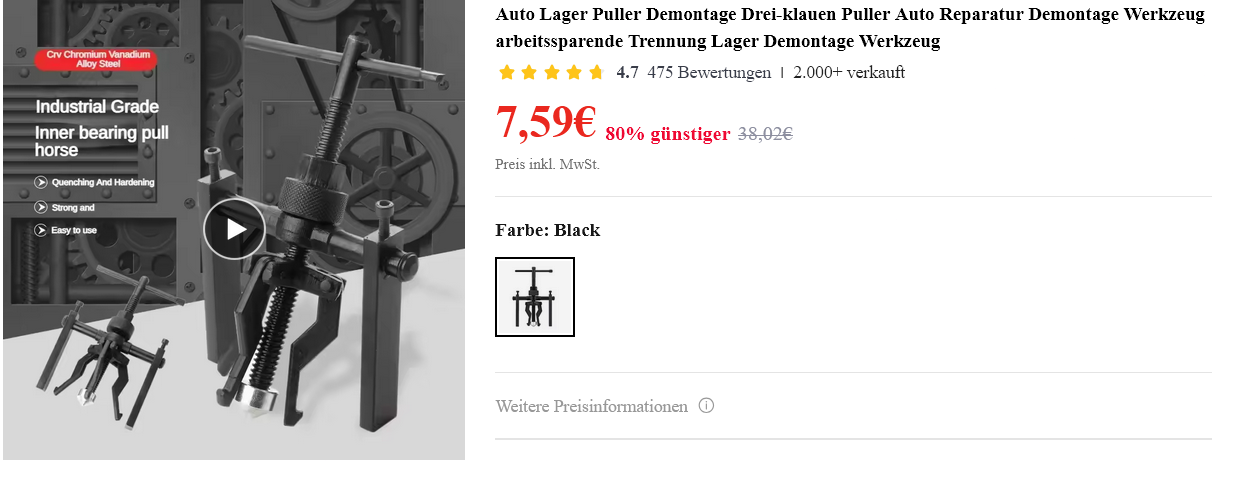Click the 2.000+ verkauft sold count
Viewport: 1238px width, 481px height.
pos(849,72)
